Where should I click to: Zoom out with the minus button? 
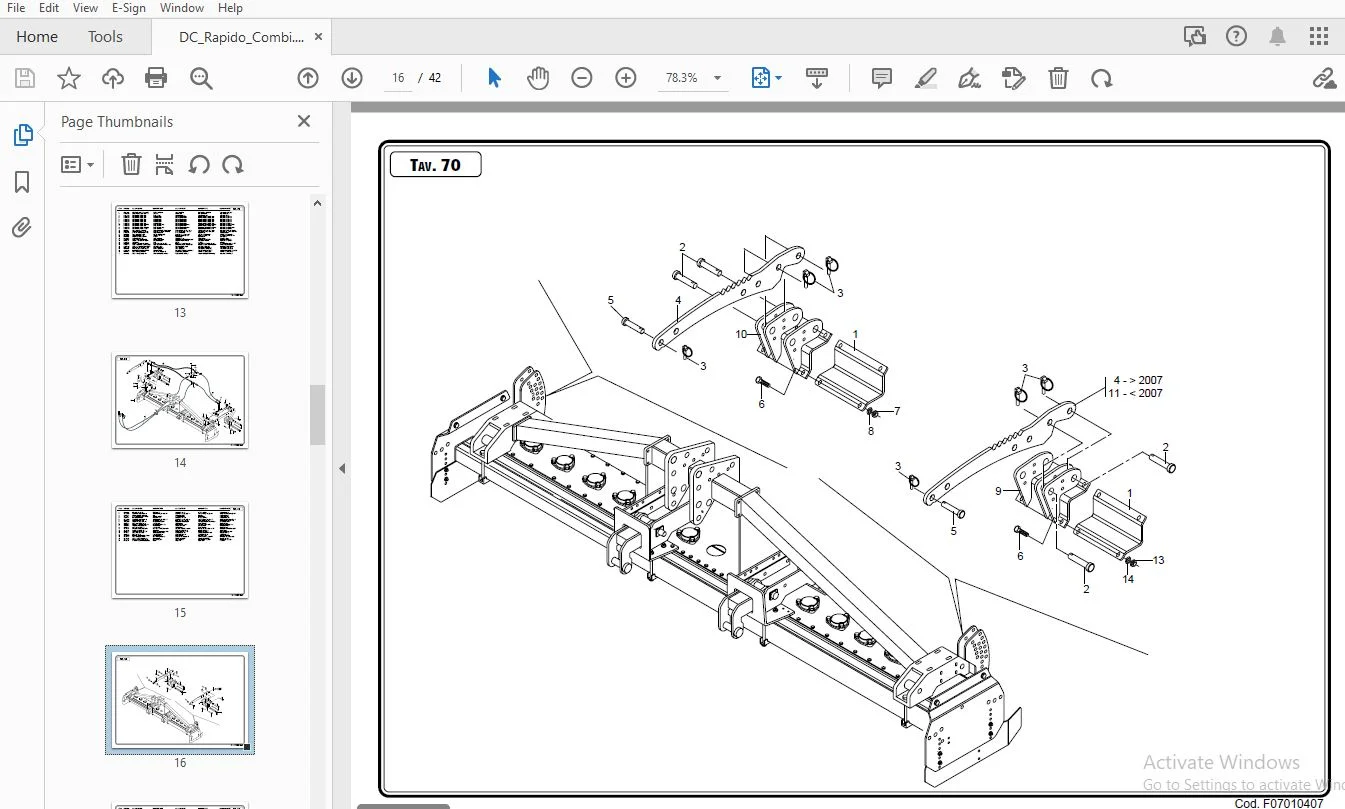(582, 78)
